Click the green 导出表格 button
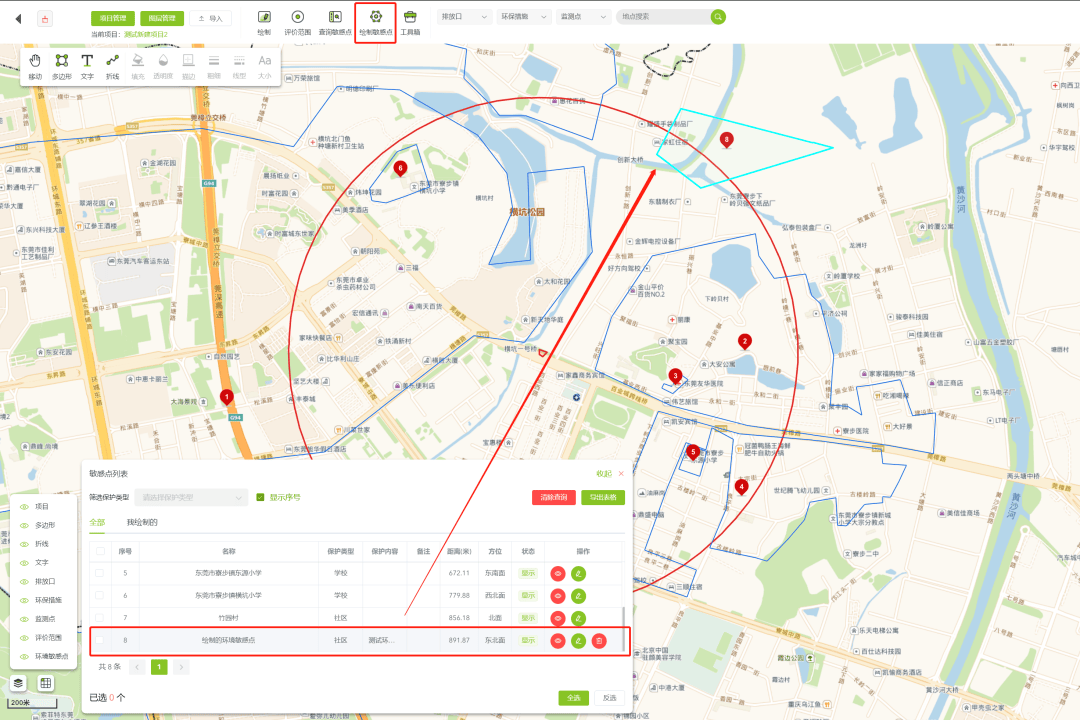1080x720 pixels. (602, 497)
